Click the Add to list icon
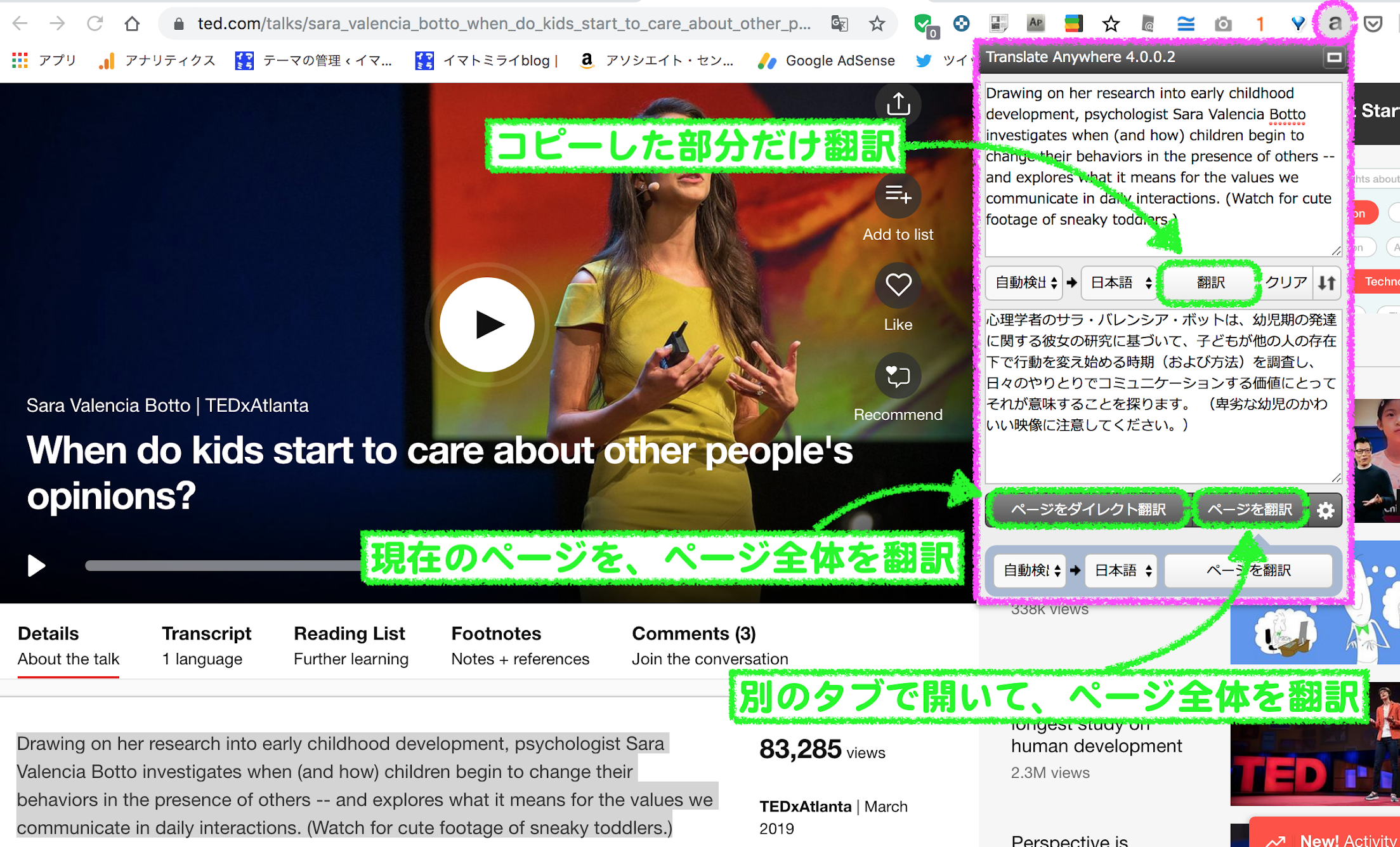 click(x=898, y=195)
